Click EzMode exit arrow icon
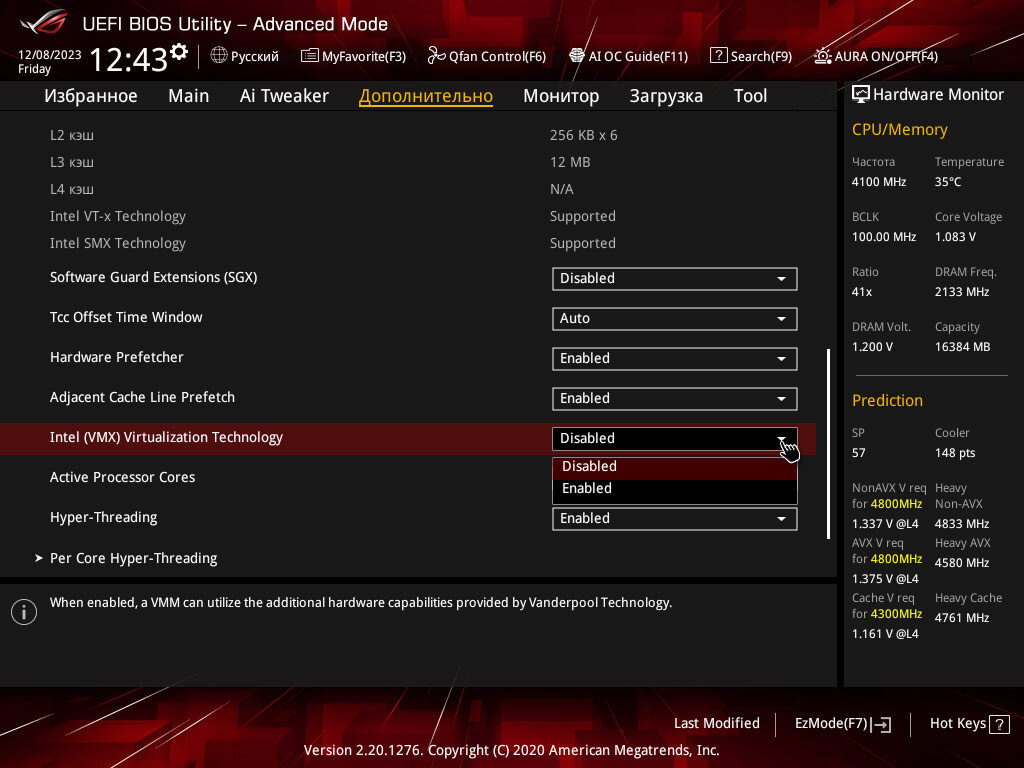Screen dimensions: 1024x768 click(x=881, y=724)
